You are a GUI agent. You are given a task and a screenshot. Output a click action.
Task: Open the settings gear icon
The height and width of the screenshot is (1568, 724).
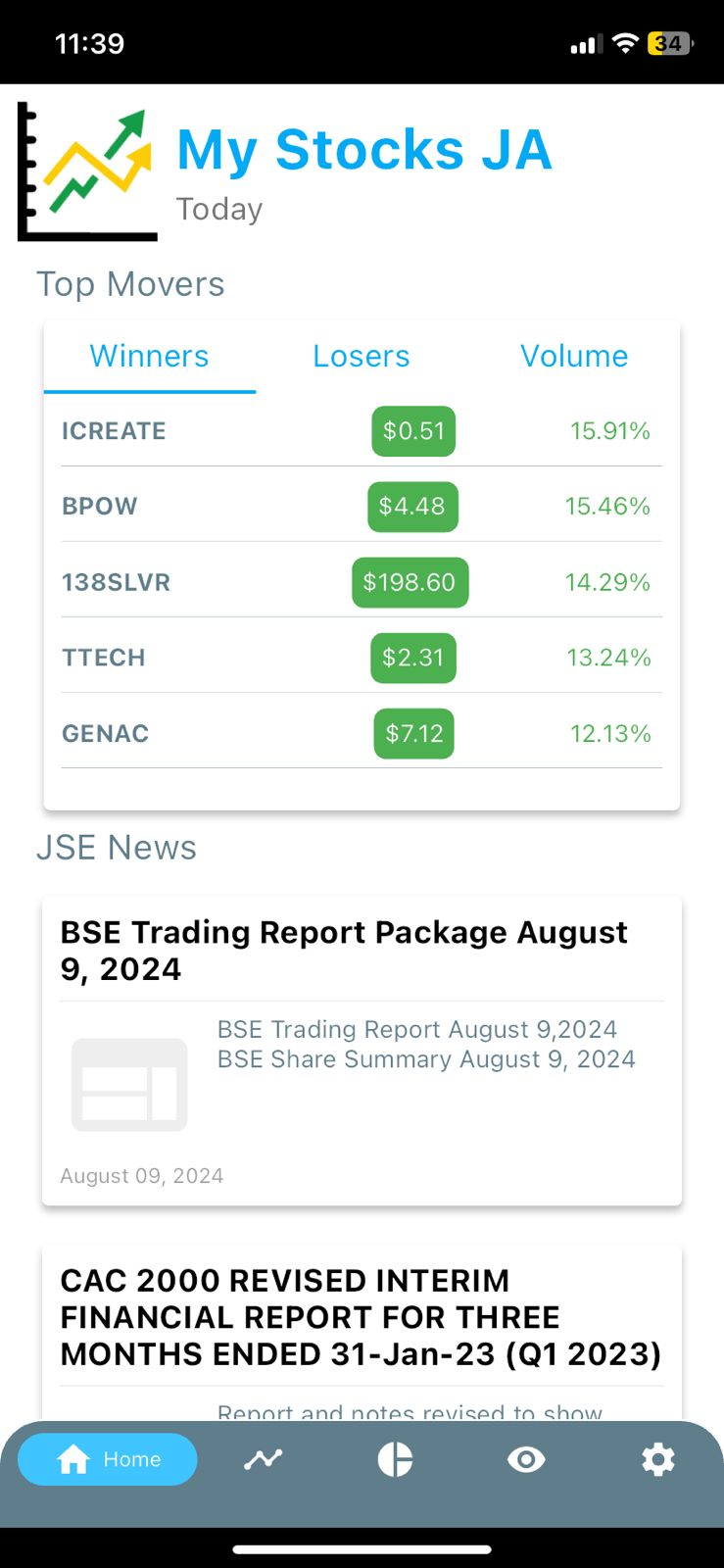[x=657, y=1459]
